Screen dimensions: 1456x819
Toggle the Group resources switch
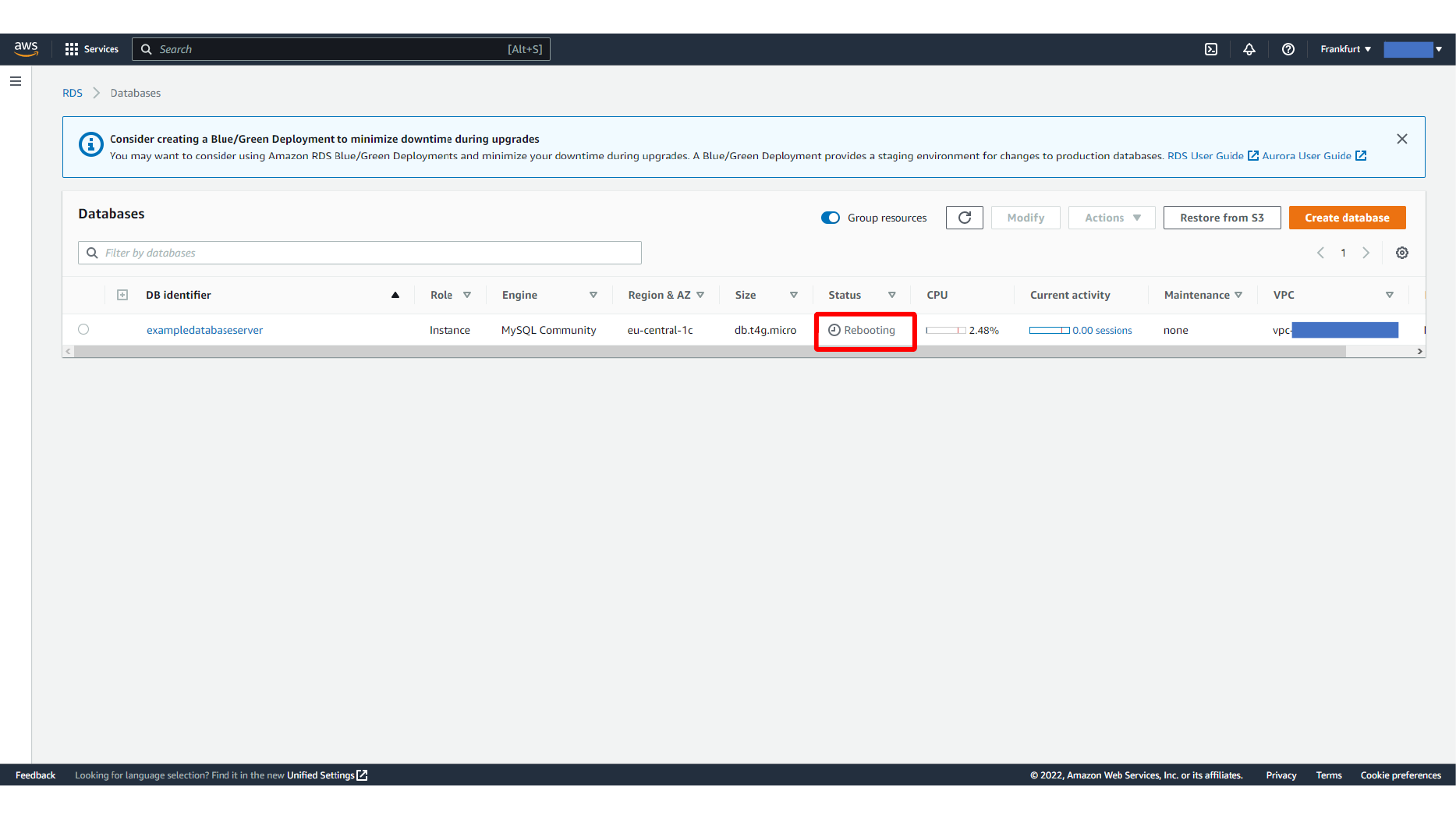pyautogui.click(x=830, y=218)
